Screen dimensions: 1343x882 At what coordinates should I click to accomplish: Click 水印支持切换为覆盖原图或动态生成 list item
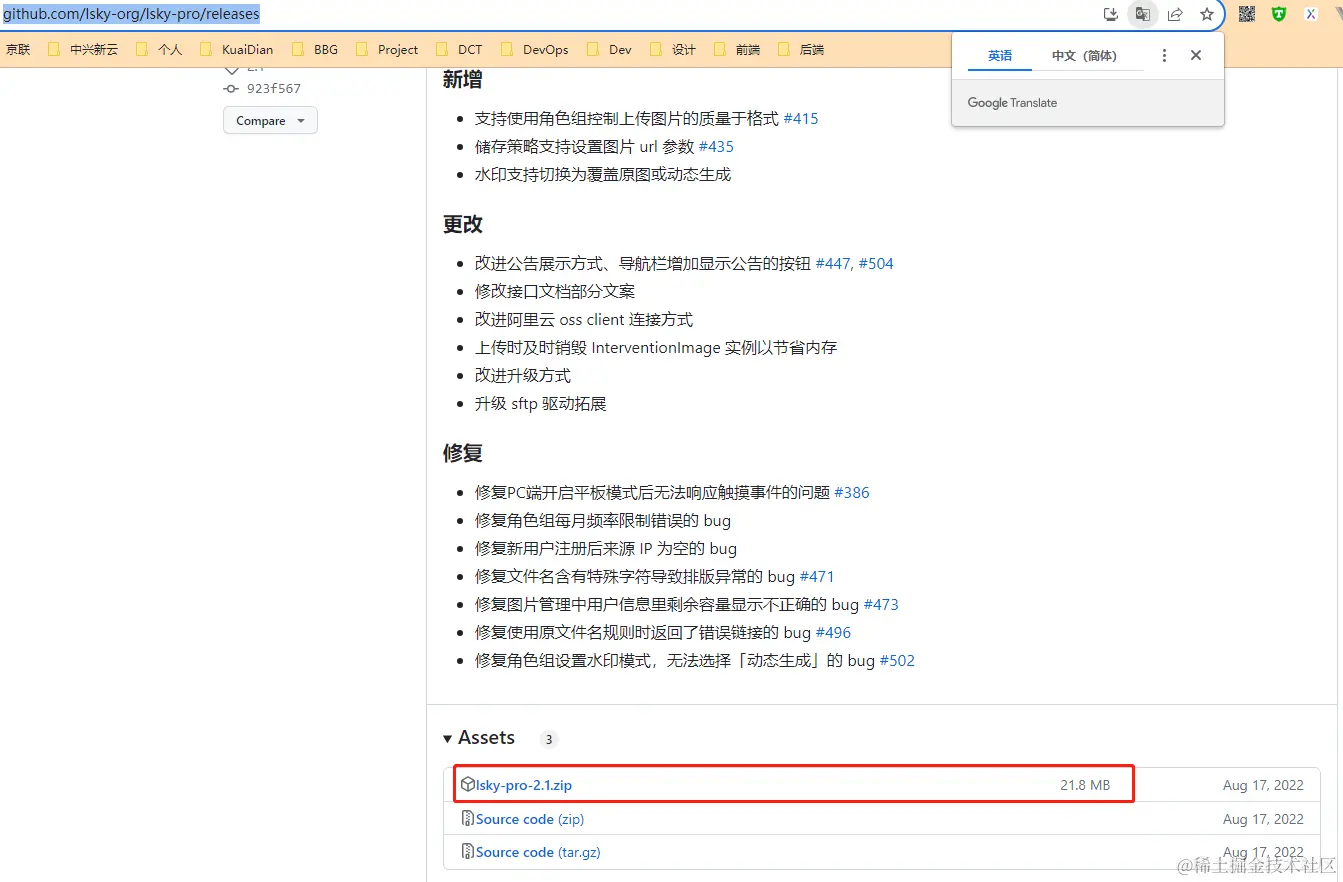point(603,174)
